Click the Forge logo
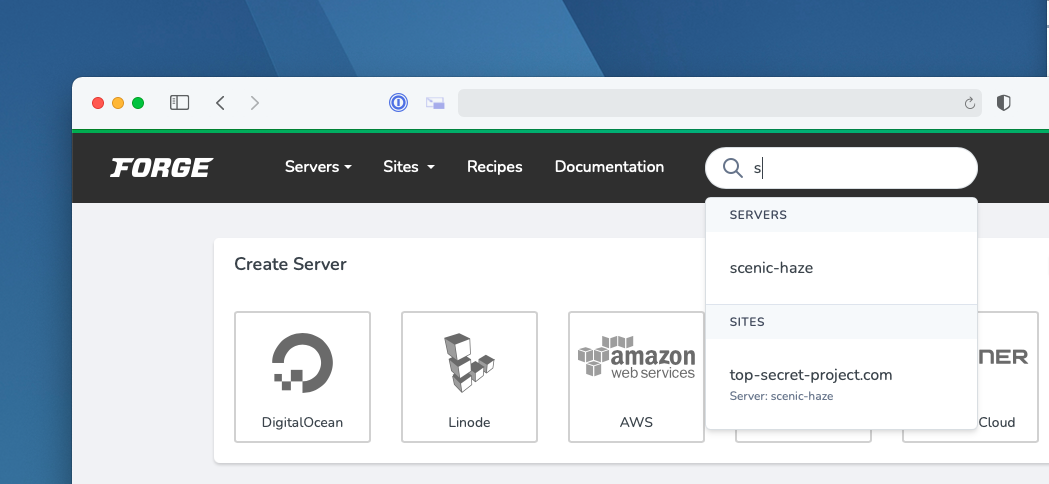Screen dimensions: 1049x484 tap(161, 167)
